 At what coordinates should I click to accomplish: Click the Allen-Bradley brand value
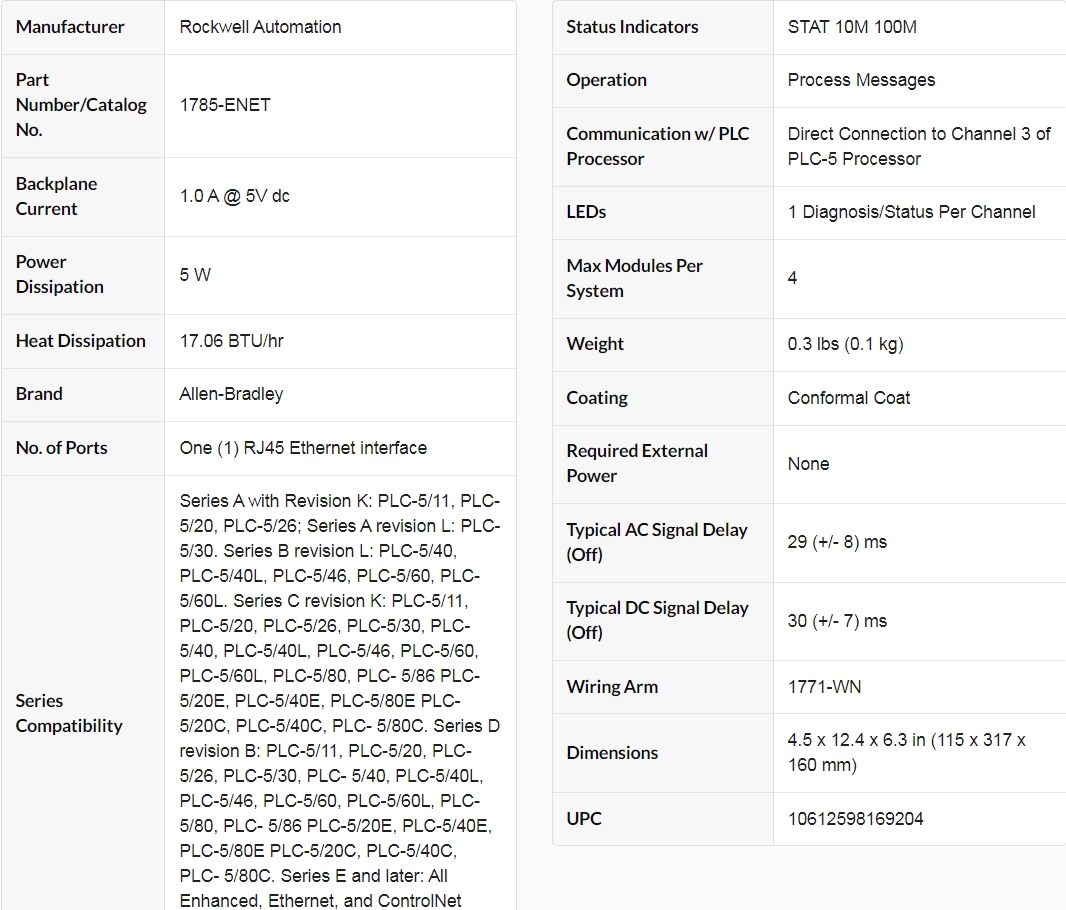click(231, 394)
